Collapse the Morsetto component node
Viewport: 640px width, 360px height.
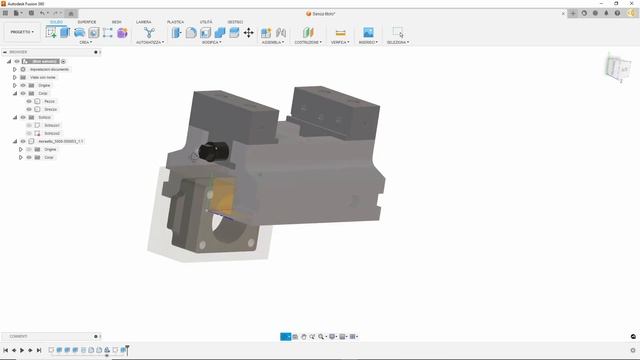(x=15, y=141)
